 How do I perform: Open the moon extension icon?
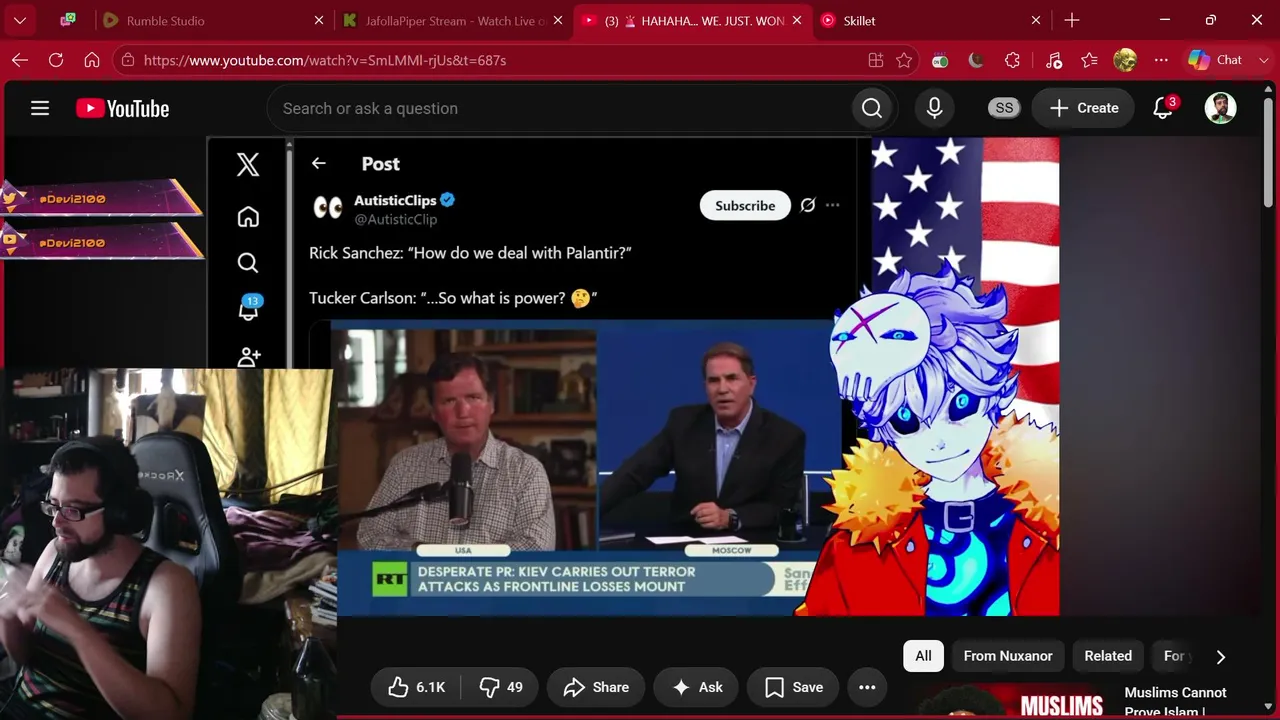pos(976,60)
